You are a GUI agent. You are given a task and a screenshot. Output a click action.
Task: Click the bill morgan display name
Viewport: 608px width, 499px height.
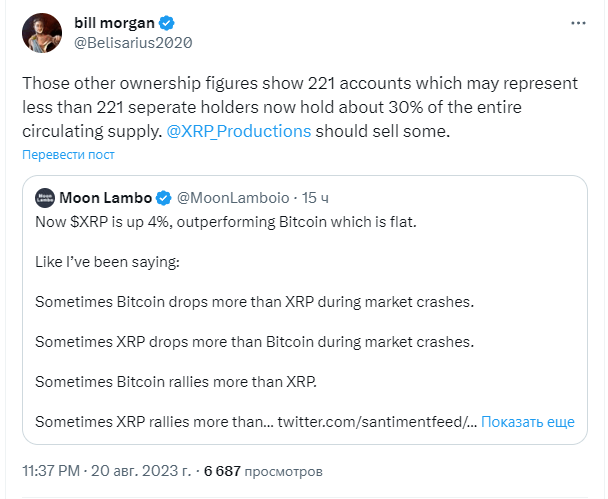click(114, 23)
